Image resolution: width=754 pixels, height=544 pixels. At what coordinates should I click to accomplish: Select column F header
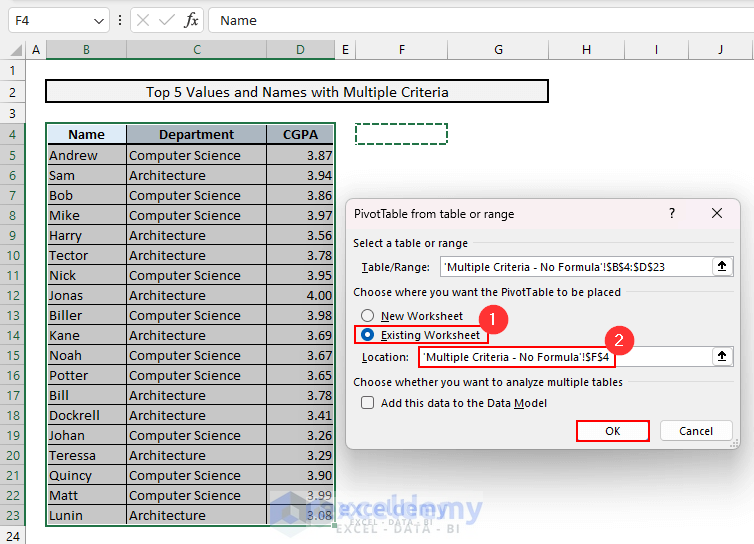(x=402, y=50)
